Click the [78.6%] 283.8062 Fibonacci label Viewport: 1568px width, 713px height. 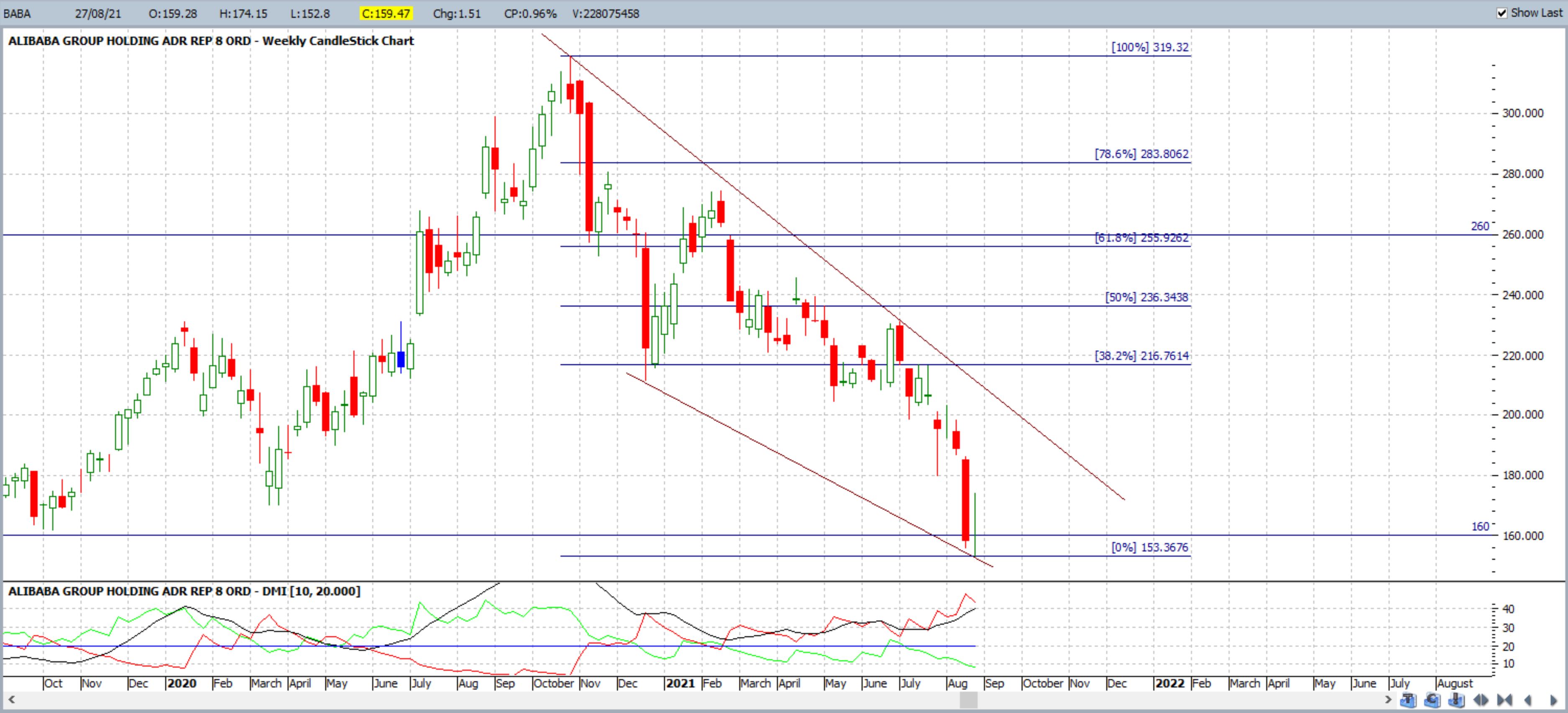coord(1141,154)
